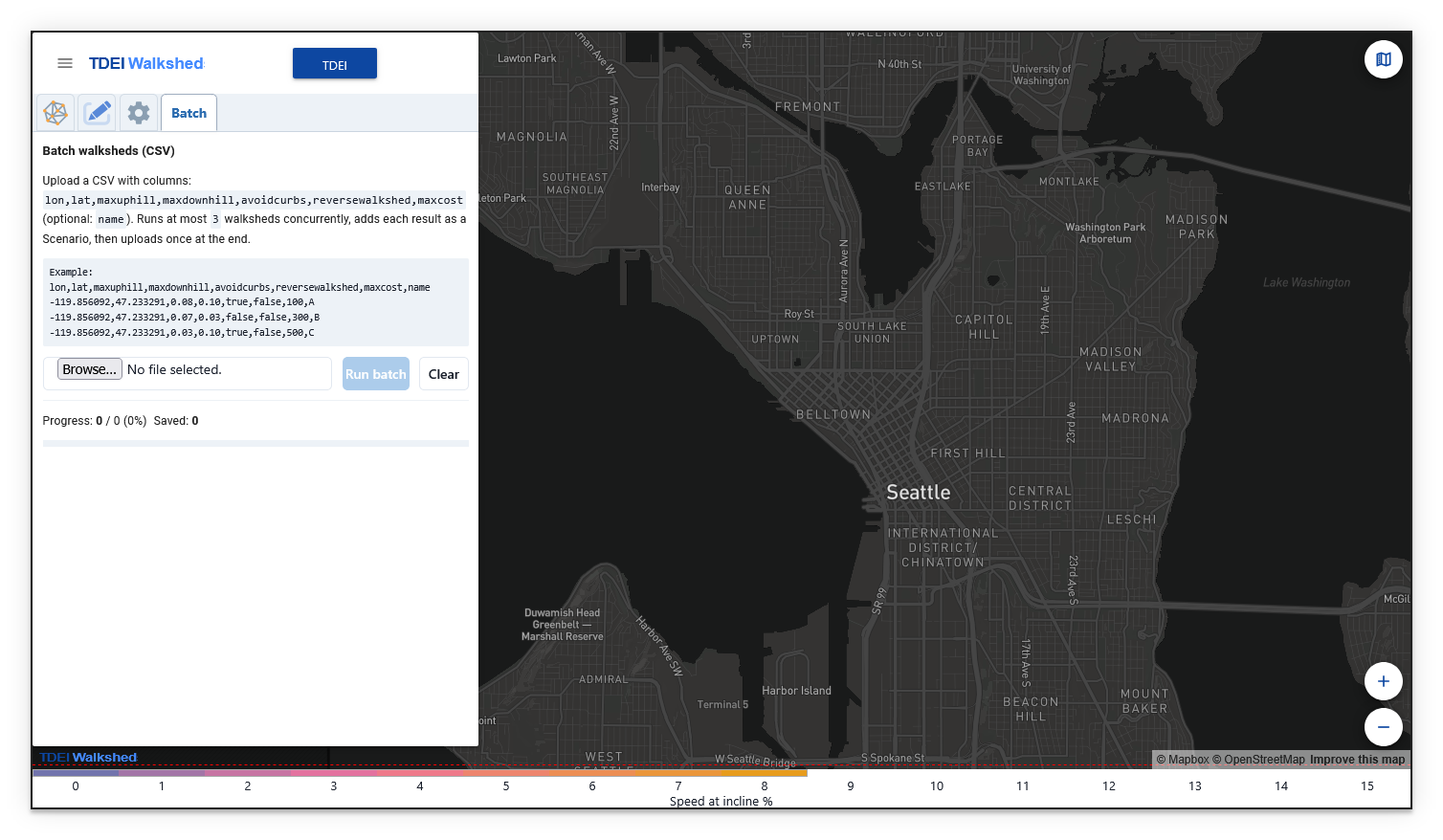Zoom in with the plus button
Viewport: 1443px width, 840px height.
pos(1383,681)
